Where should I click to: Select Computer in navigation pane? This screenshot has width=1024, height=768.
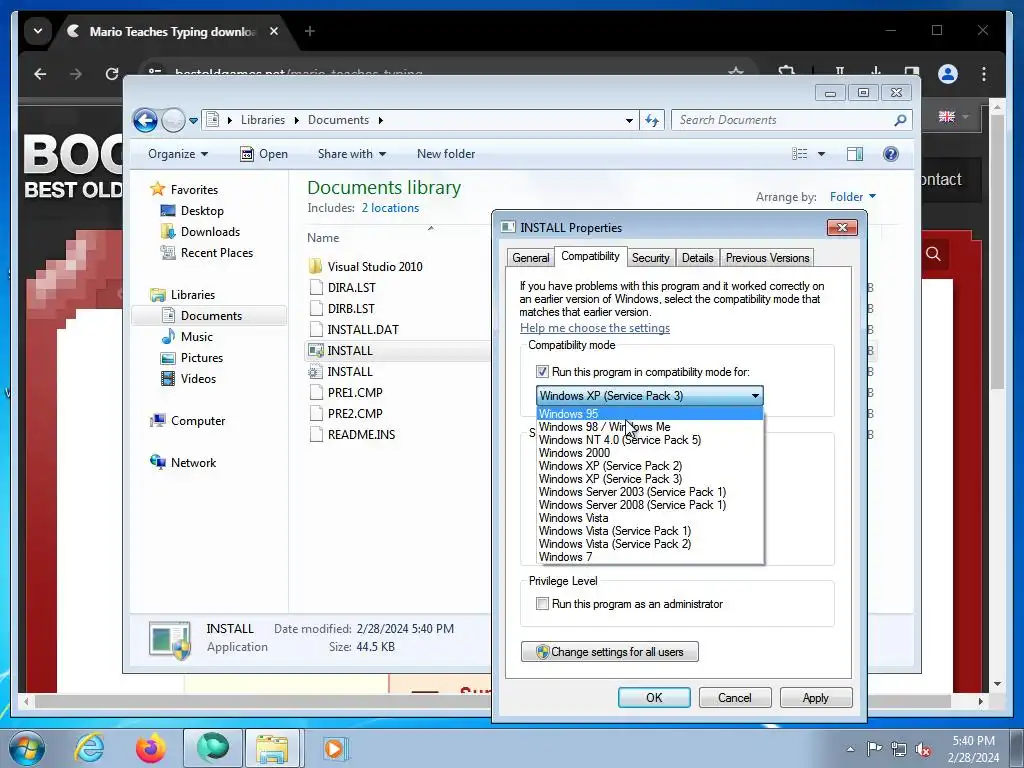[197, 421]
